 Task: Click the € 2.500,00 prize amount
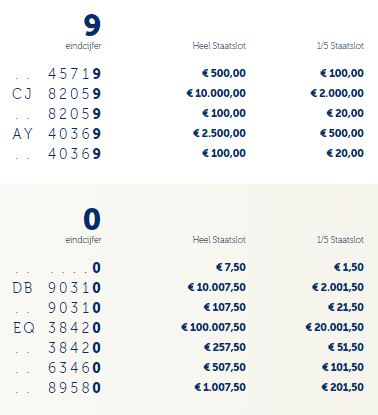coord(219,133)
